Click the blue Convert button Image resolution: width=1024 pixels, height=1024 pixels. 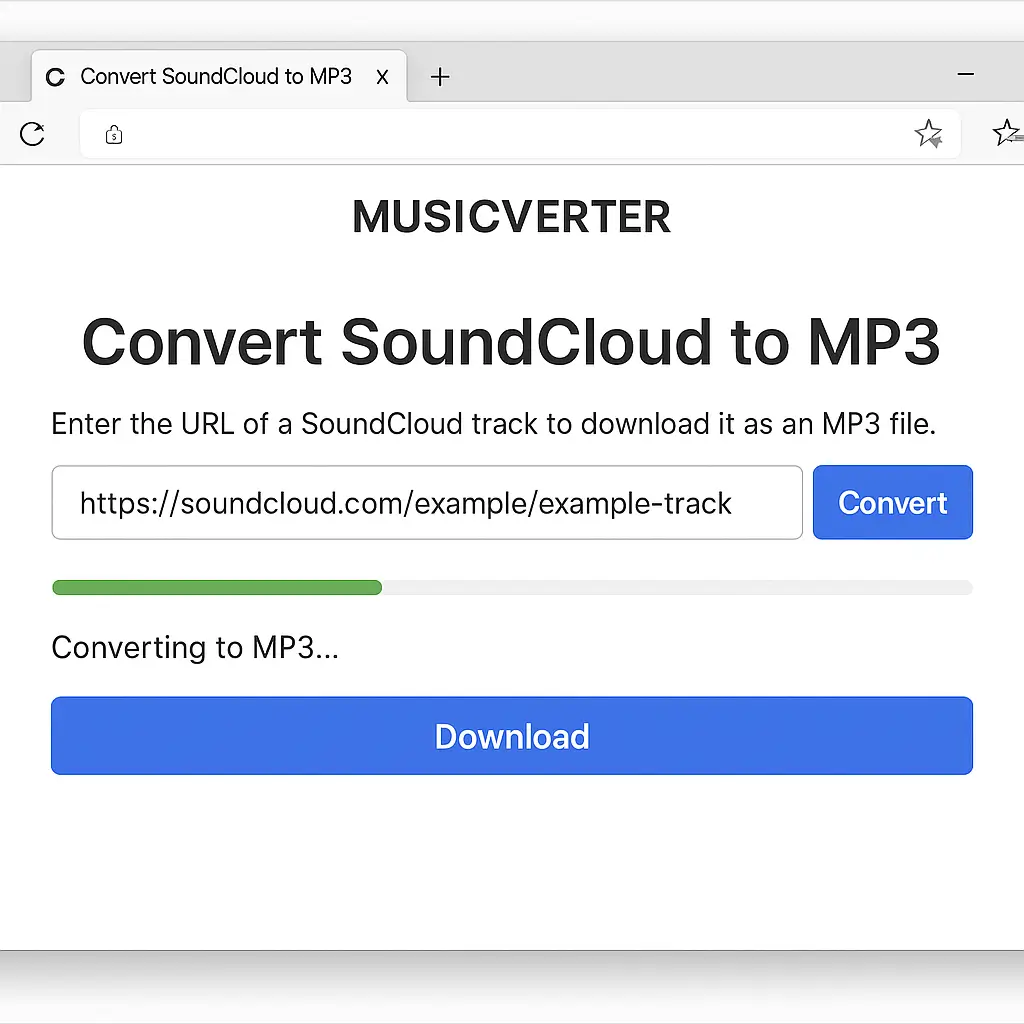pyautogui.click(x=893, y=502)
